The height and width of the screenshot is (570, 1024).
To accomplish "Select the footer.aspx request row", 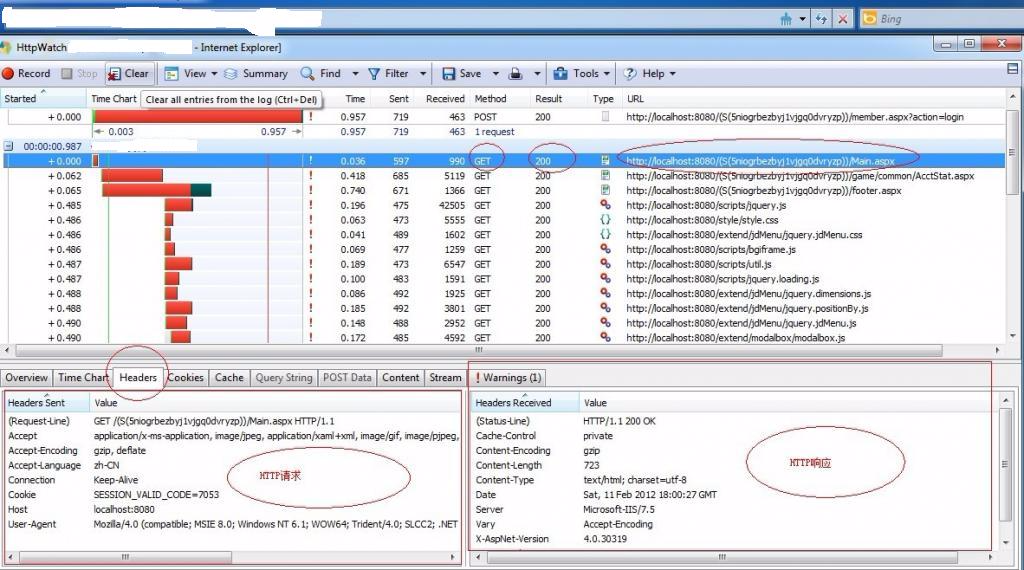I will click(503, 191).
